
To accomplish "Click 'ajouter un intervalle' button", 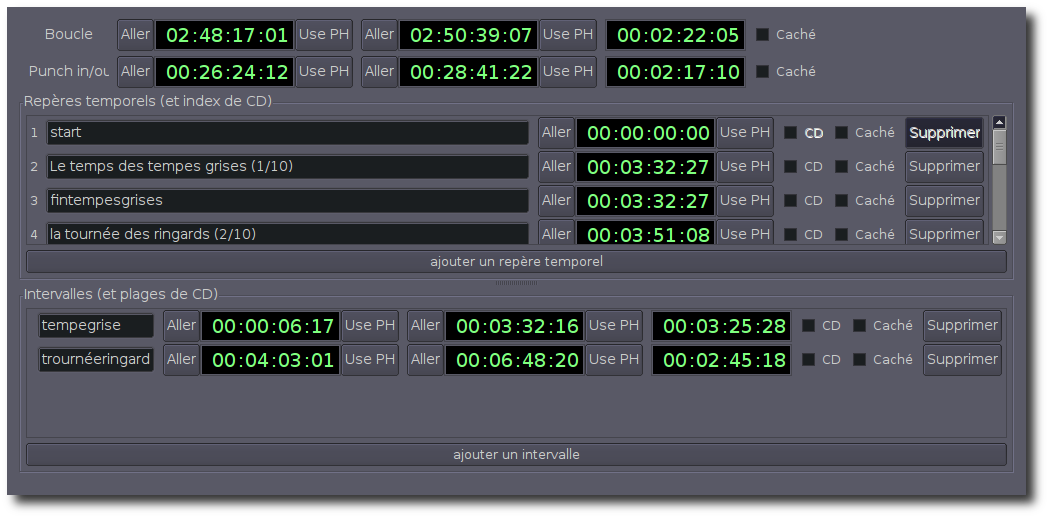I will pyautogui.click(x=516, y=455).
